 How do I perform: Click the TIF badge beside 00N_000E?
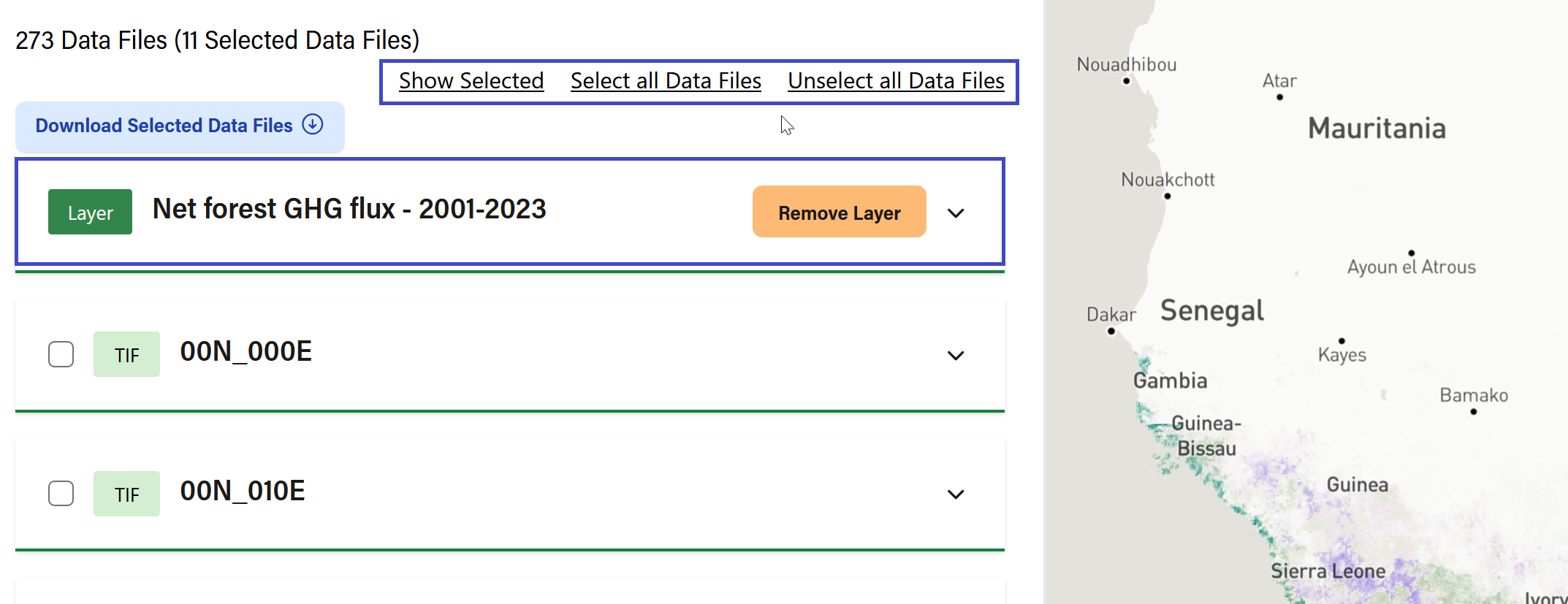click(x=126, y=354)
